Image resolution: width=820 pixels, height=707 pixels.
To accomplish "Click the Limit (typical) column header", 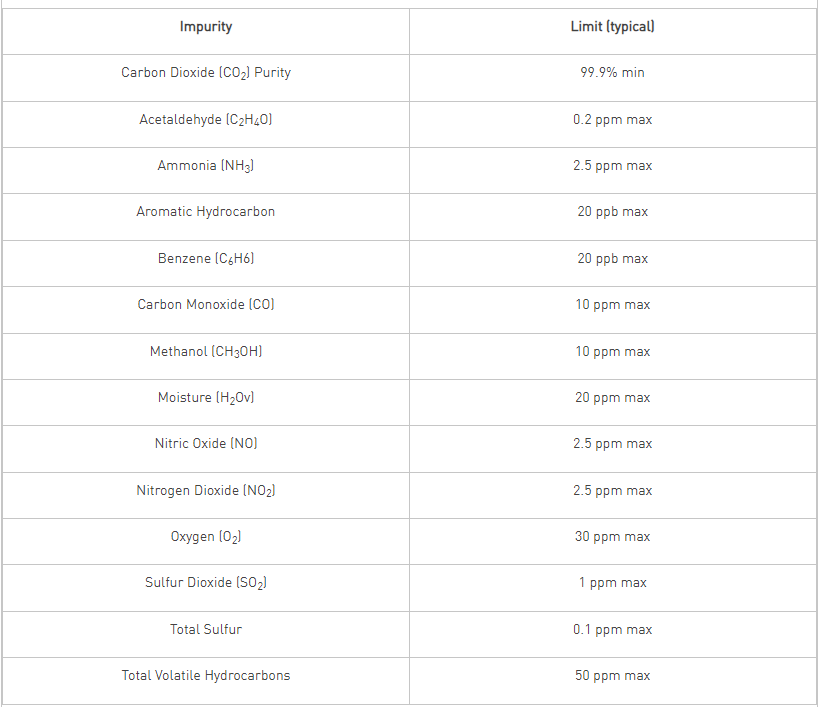I will (x=612, y=27).
